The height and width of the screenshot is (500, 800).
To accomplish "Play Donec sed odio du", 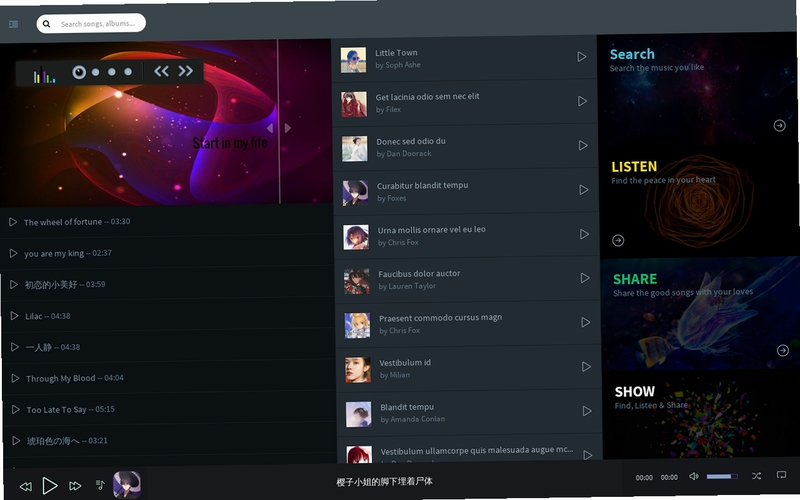I will pos(583,145).
